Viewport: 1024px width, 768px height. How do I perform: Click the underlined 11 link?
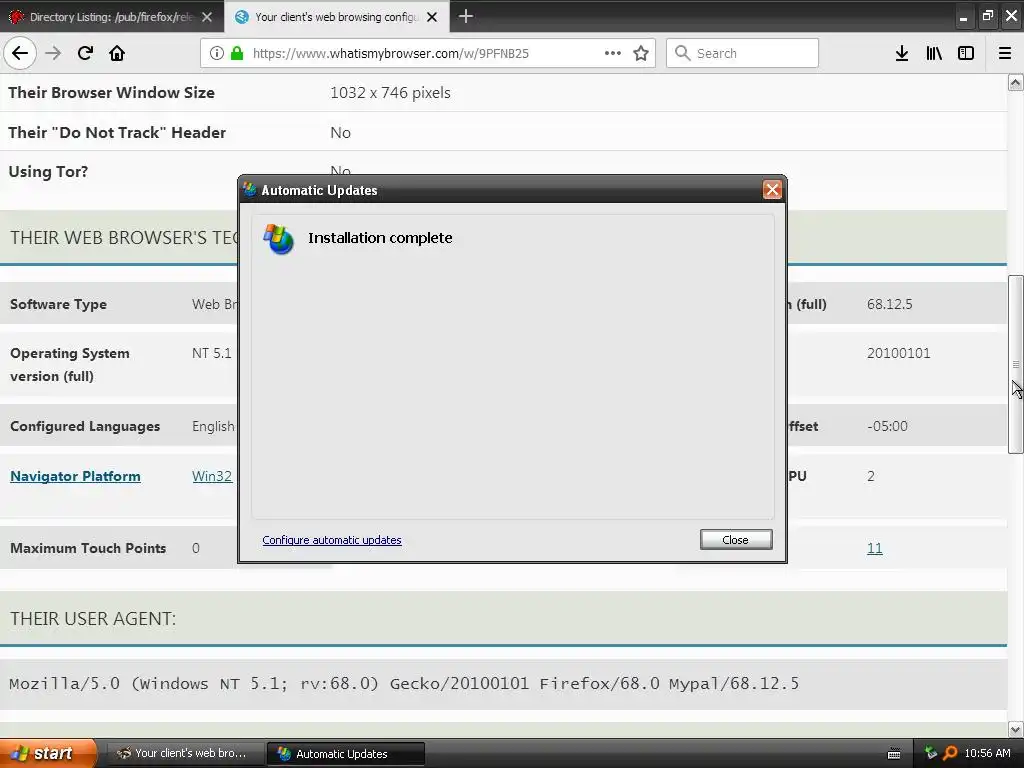click(x=874, y=548)
